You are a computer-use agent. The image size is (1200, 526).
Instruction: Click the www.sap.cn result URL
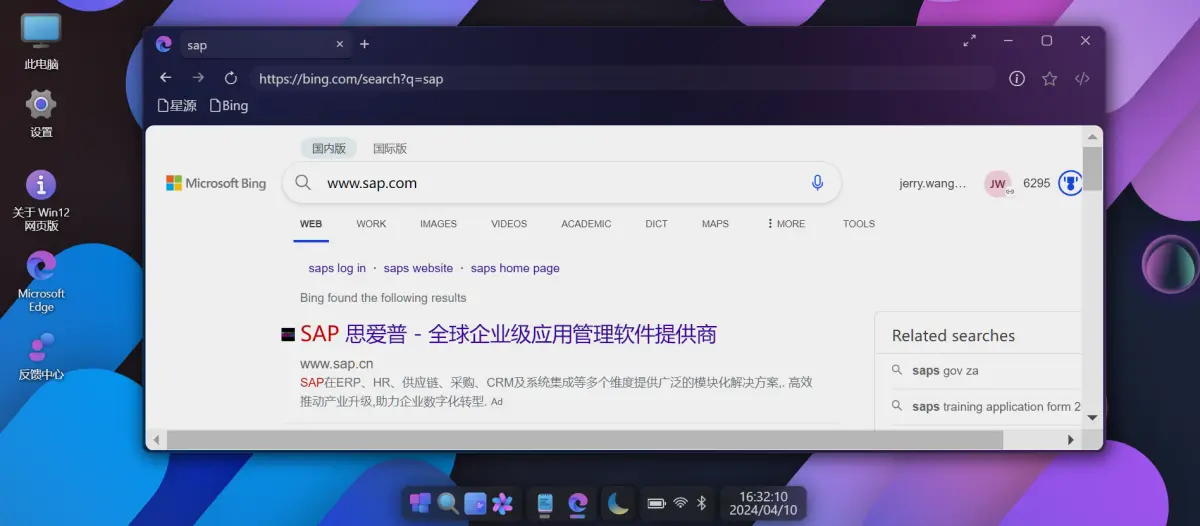pyautogui.click(x=337, y=364)
